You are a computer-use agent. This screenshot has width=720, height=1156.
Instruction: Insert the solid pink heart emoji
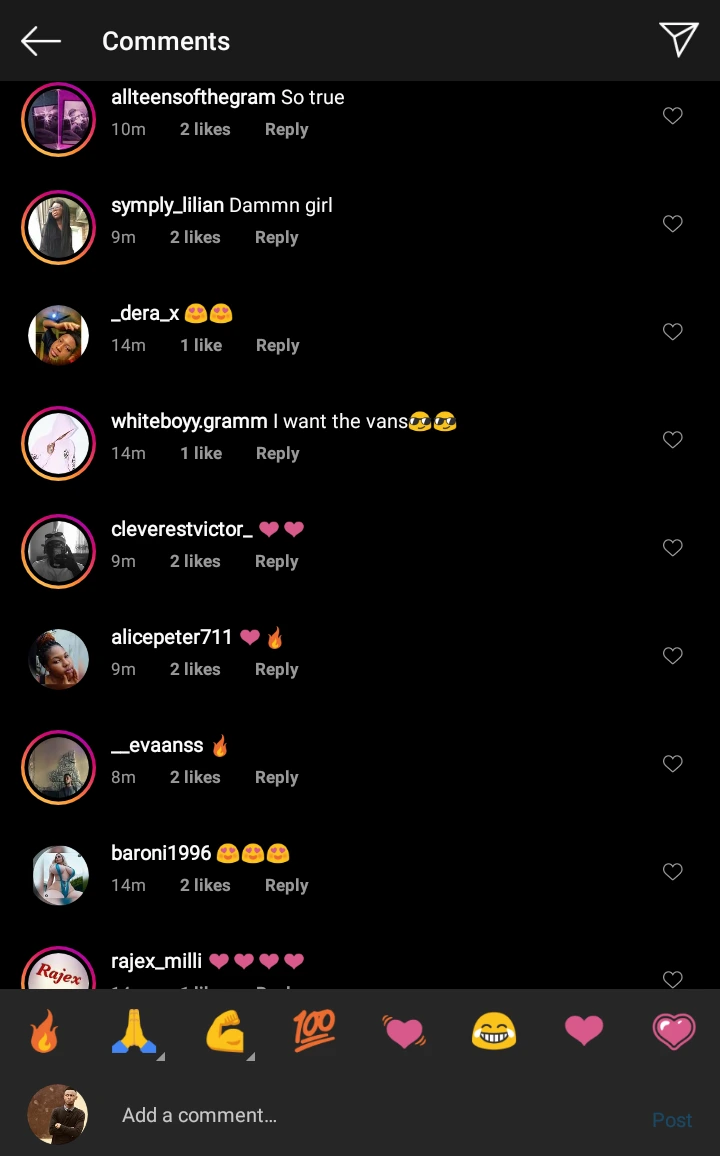pyautogui.click(x=584, y=1031)
